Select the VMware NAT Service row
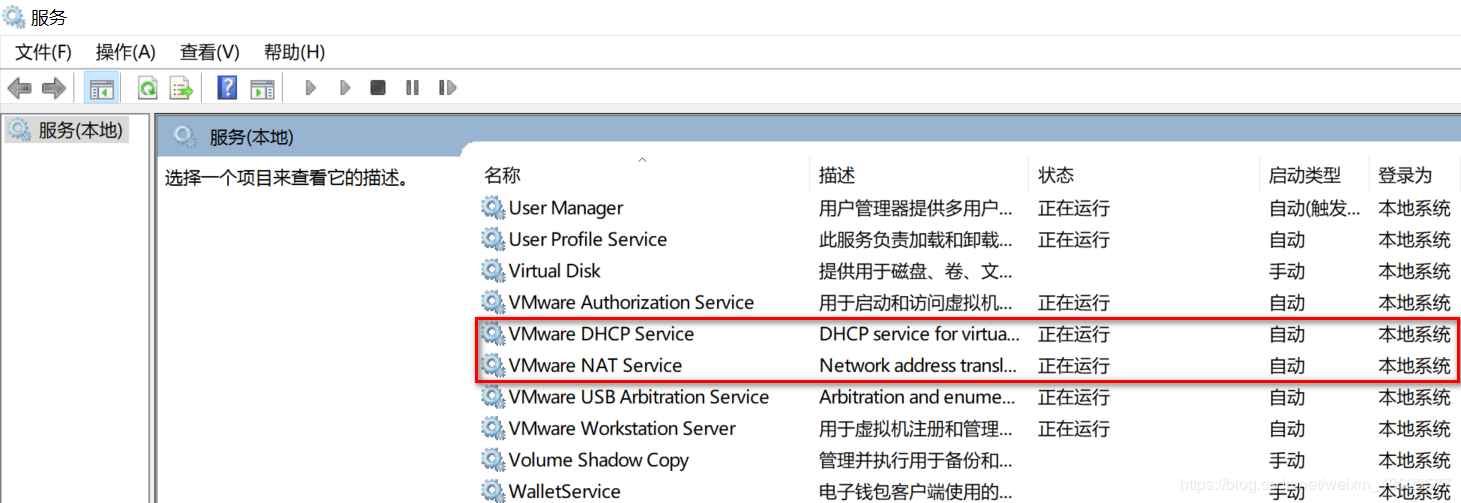Viewport: 1461px width, 503px height. pos(595,366)
